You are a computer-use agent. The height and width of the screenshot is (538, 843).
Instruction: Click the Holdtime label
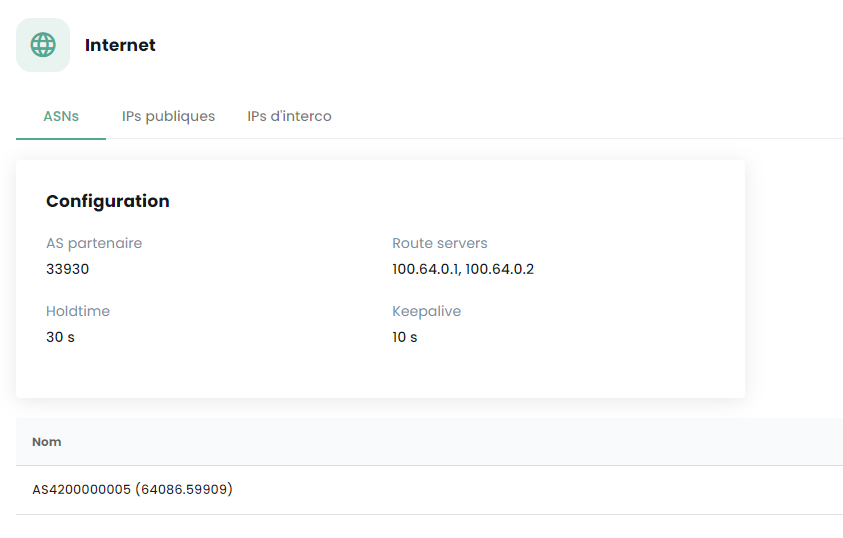78,311
